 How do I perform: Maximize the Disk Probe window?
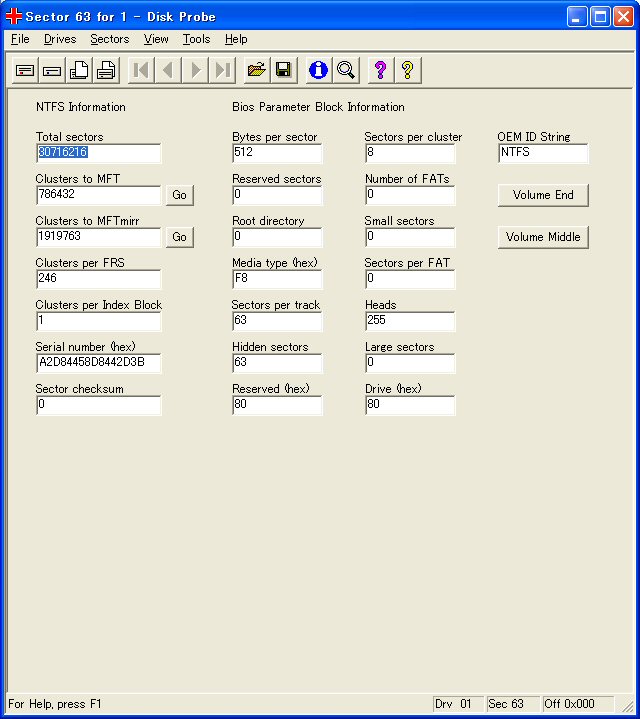(600, 17)
